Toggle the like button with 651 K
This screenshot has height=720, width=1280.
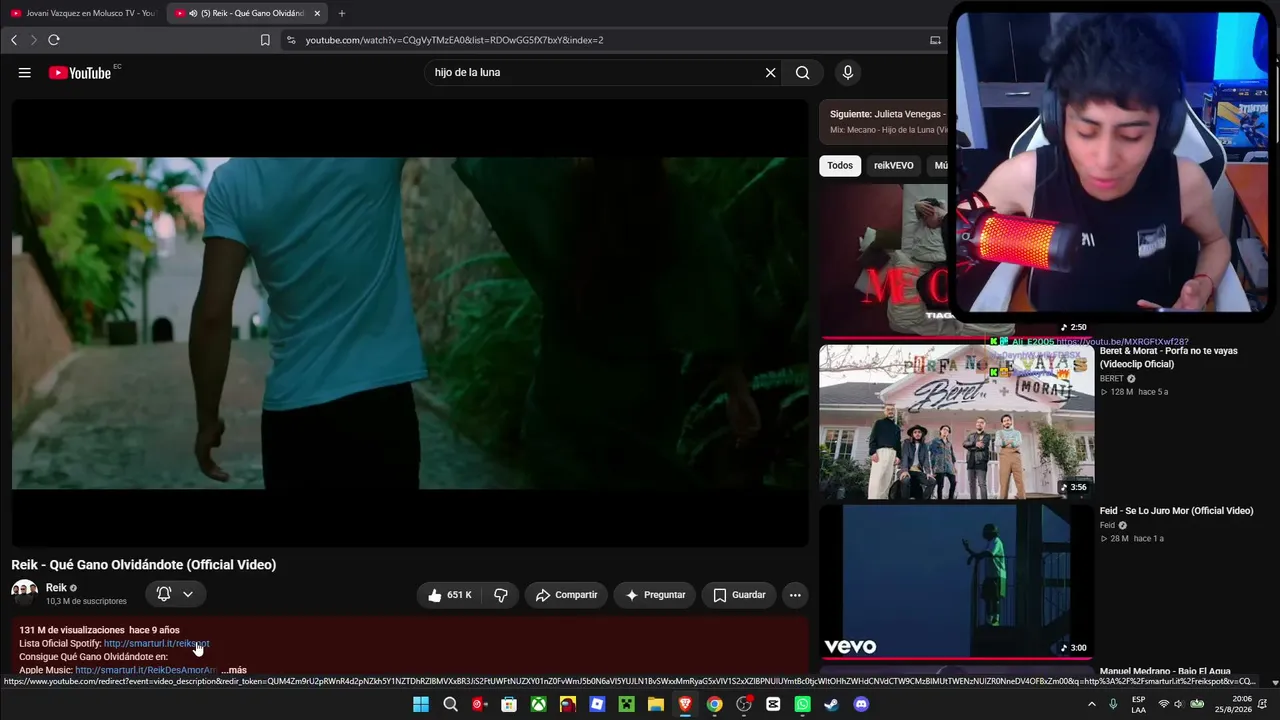pos(449,595)
